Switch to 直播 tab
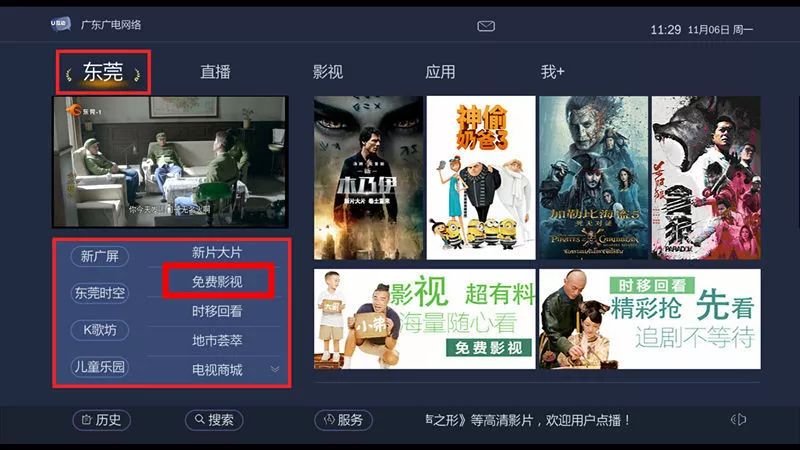This screenshot has width=800, height=450. (215, 71)
